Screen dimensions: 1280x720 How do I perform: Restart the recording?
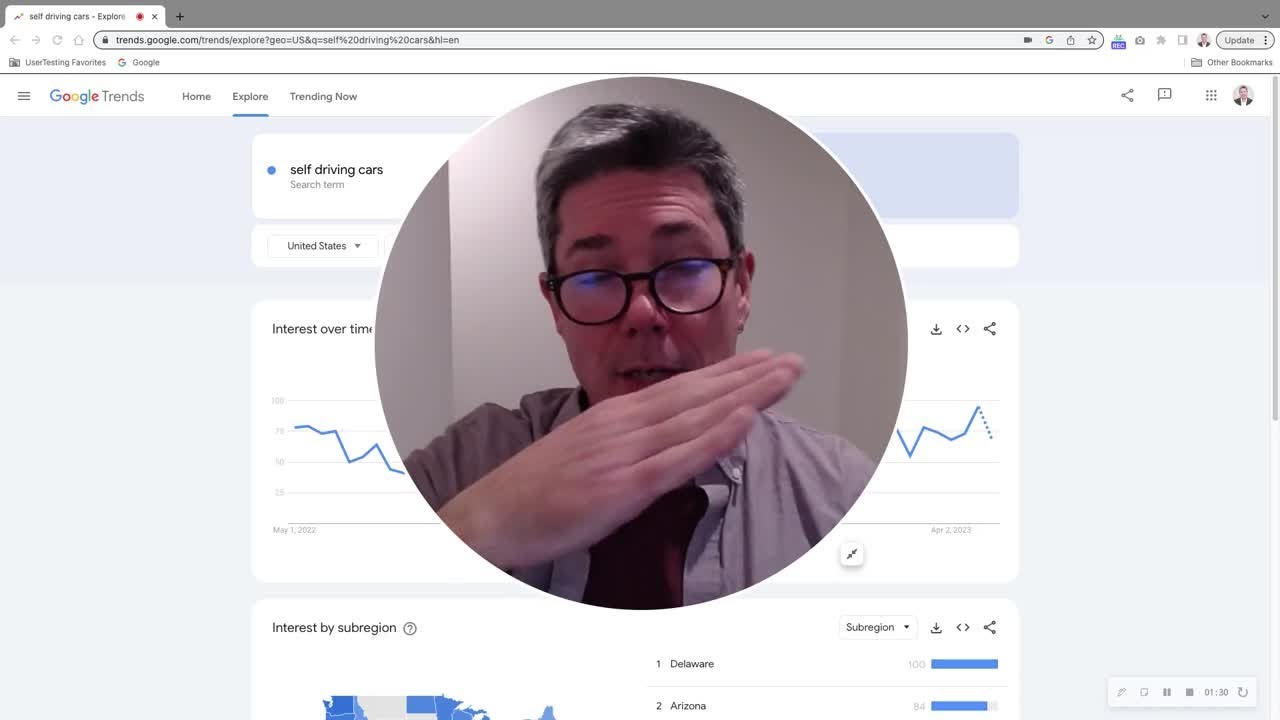coord(1243,692)
